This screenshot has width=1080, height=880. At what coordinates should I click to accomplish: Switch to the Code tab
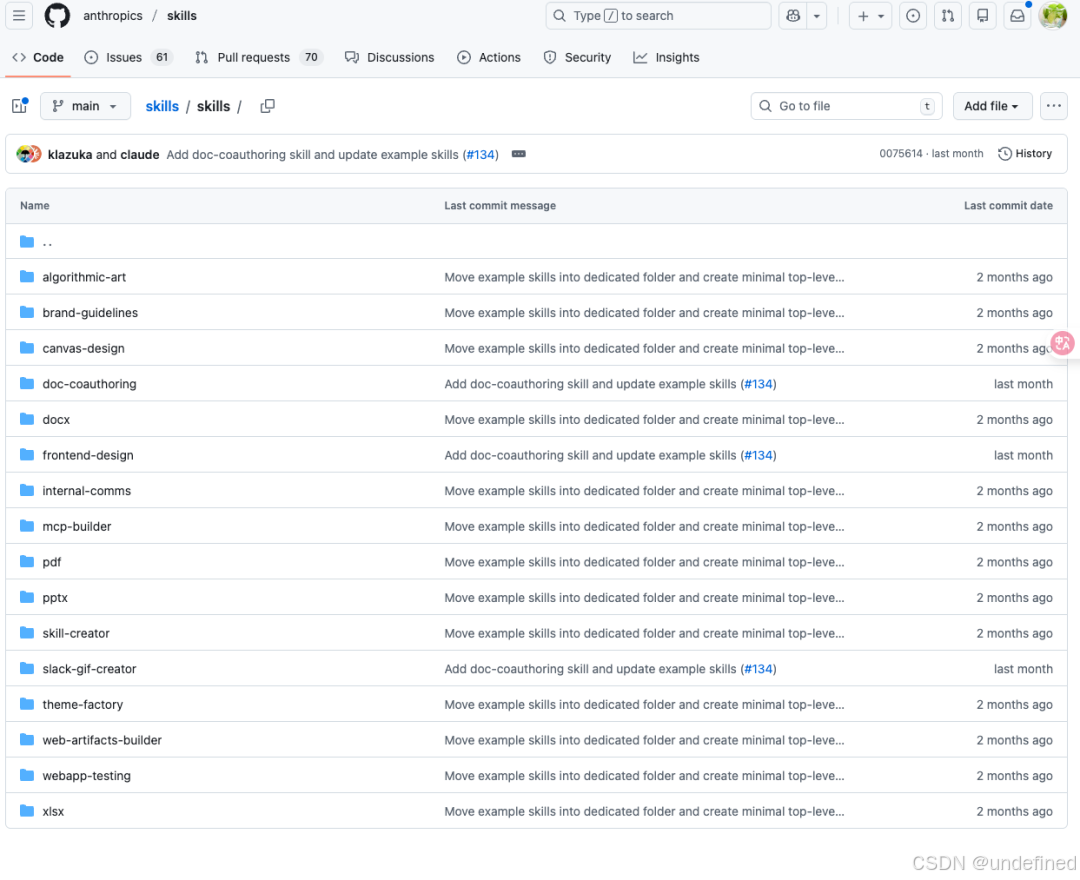pyautogui.click(x=38, y=57)
